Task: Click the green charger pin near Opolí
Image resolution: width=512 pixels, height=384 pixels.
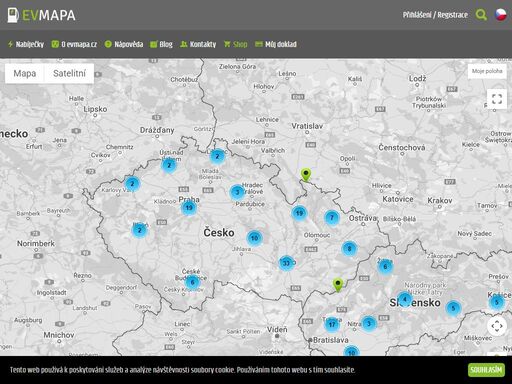Action: pos(306,175)
